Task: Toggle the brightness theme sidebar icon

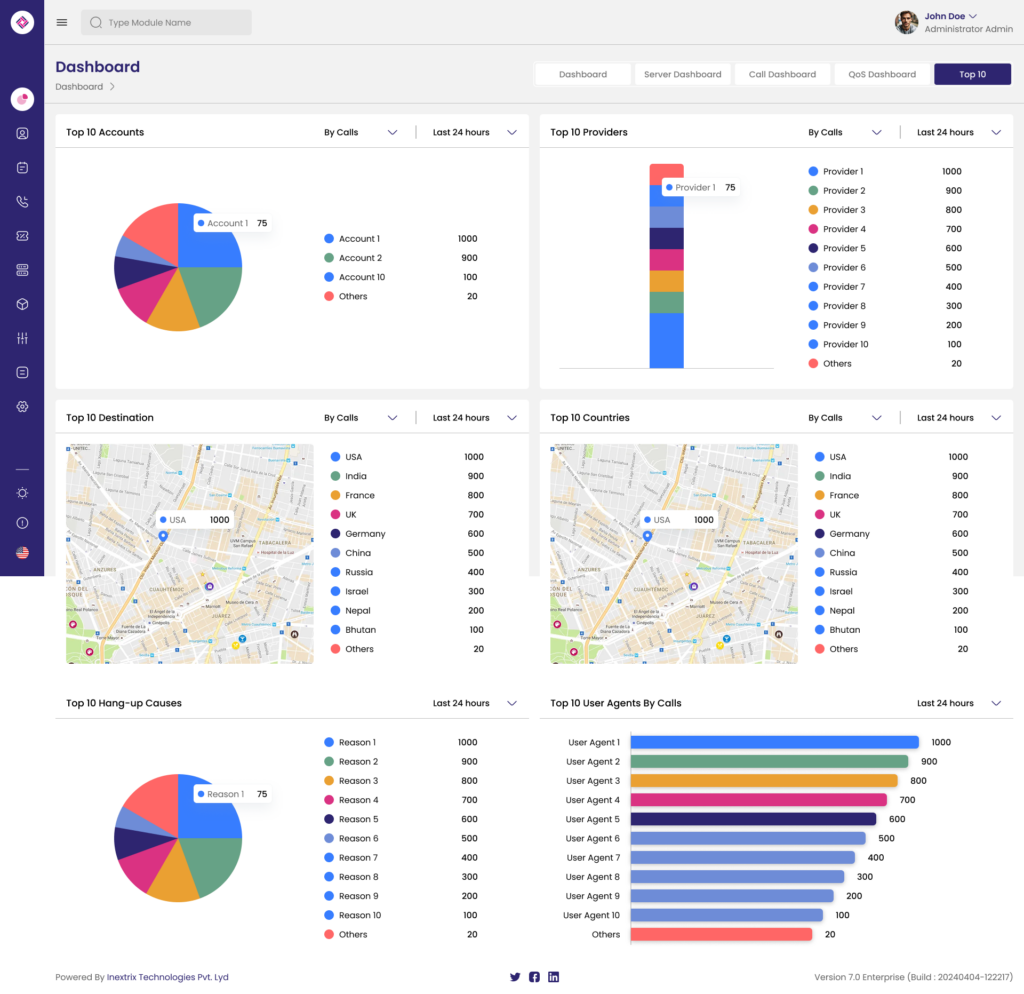Action: pos(22,493)
